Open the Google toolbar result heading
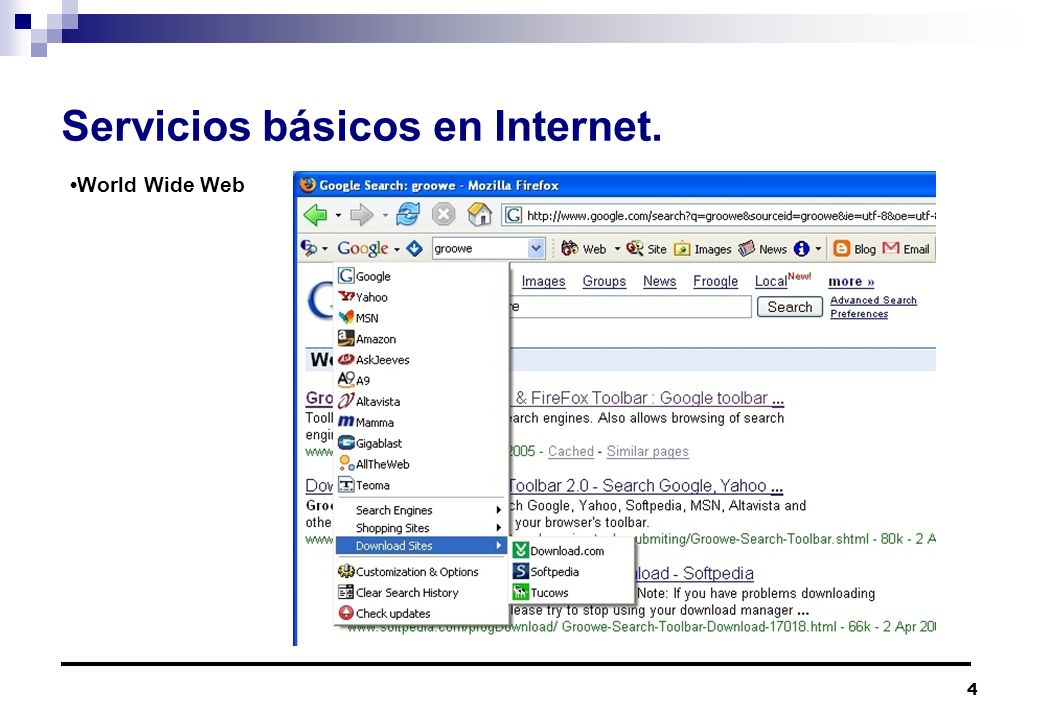 pos(647,398)
